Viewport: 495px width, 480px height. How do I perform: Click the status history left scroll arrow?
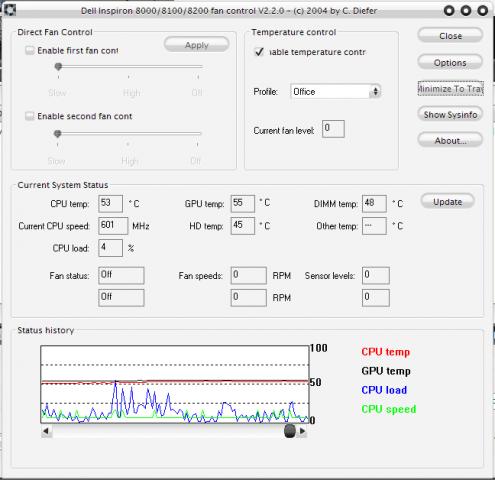[46, 431]
